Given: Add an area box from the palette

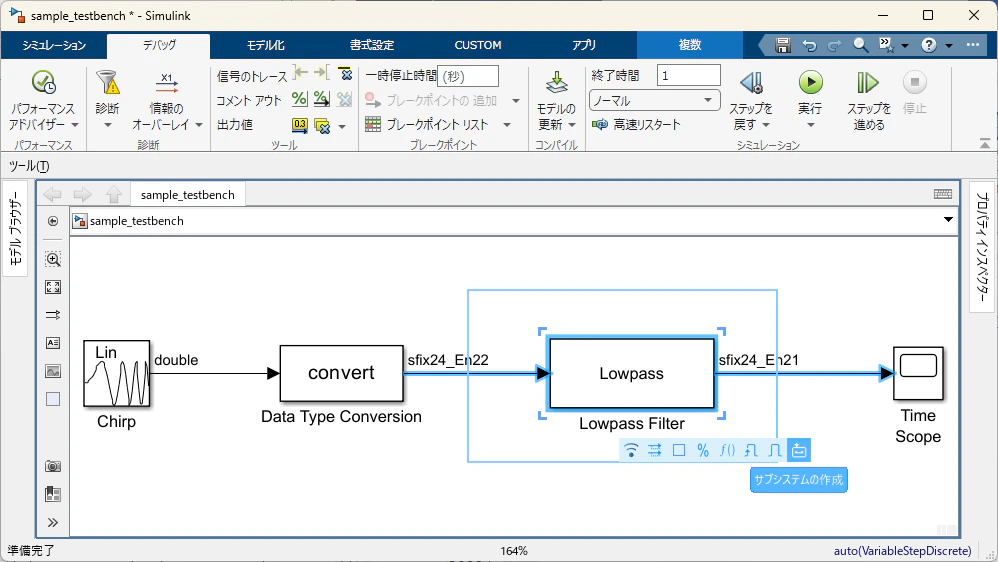Looking at the screenshot, I should (53, 399).
